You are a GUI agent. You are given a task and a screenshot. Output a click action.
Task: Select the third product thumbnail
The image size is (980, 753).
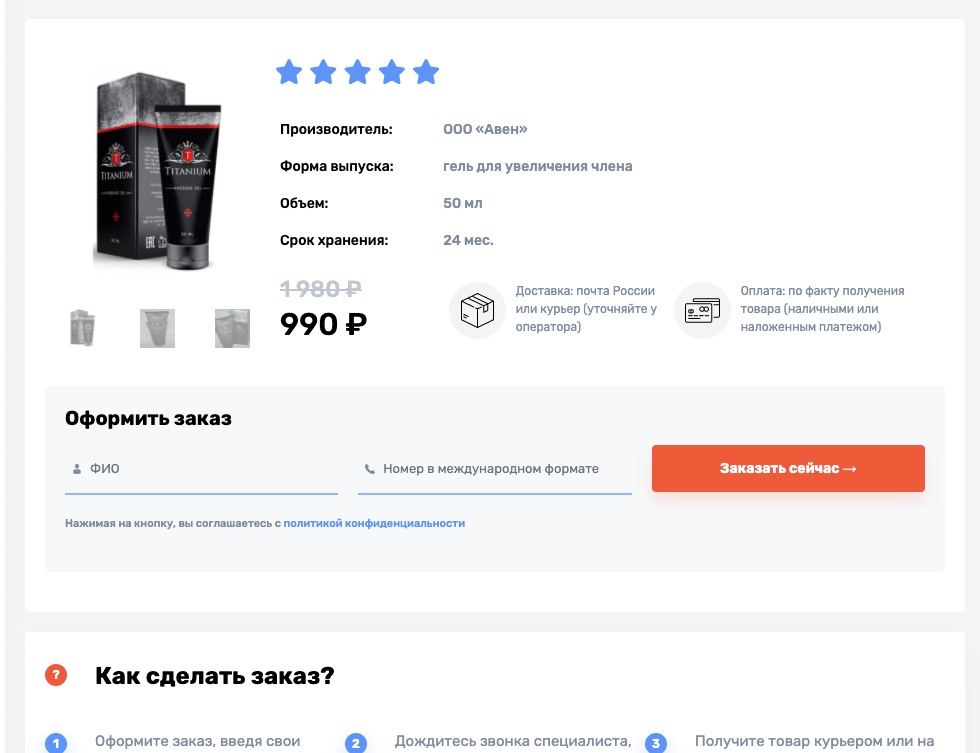[x=232, y=328]
